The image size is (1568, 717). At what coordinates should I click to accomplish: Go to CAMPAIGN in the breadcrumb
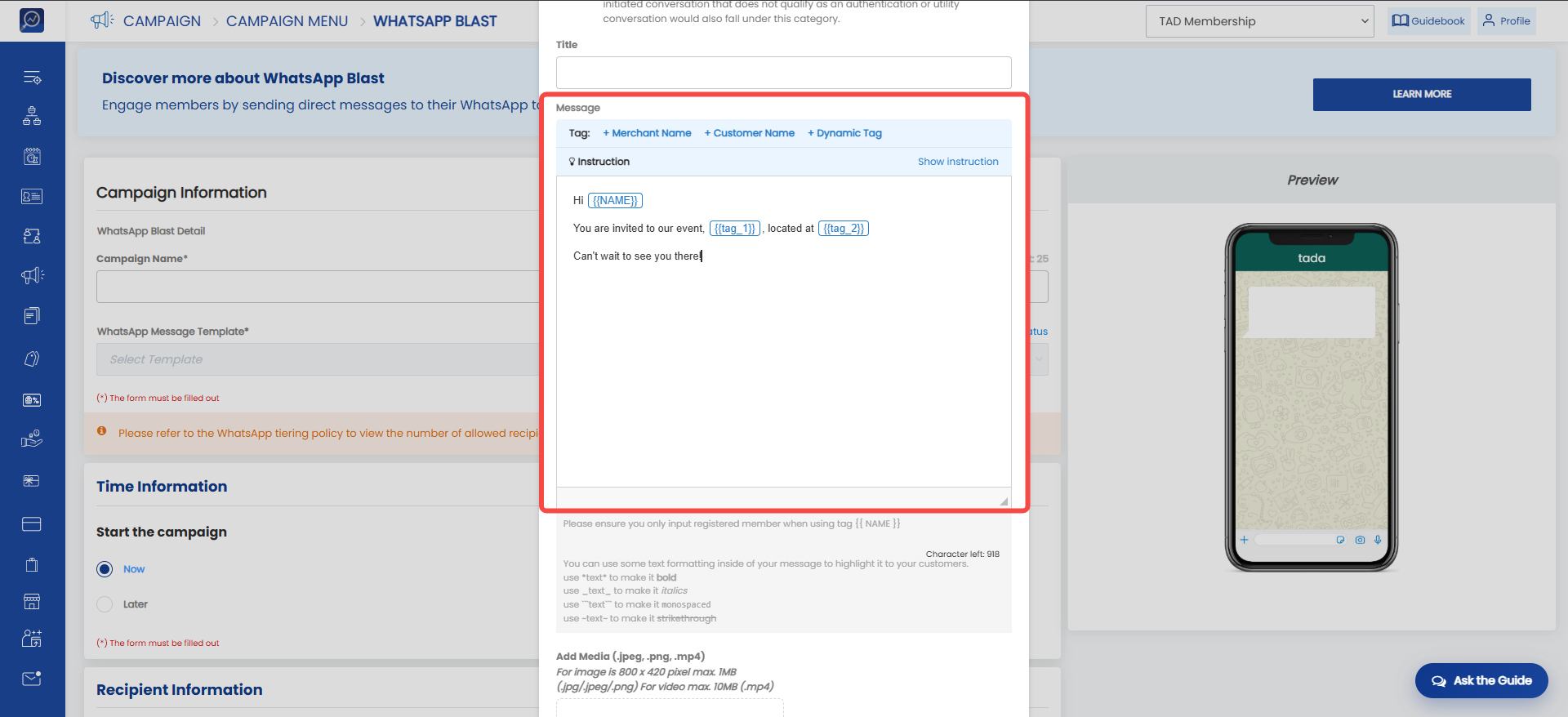click(162, 21)
